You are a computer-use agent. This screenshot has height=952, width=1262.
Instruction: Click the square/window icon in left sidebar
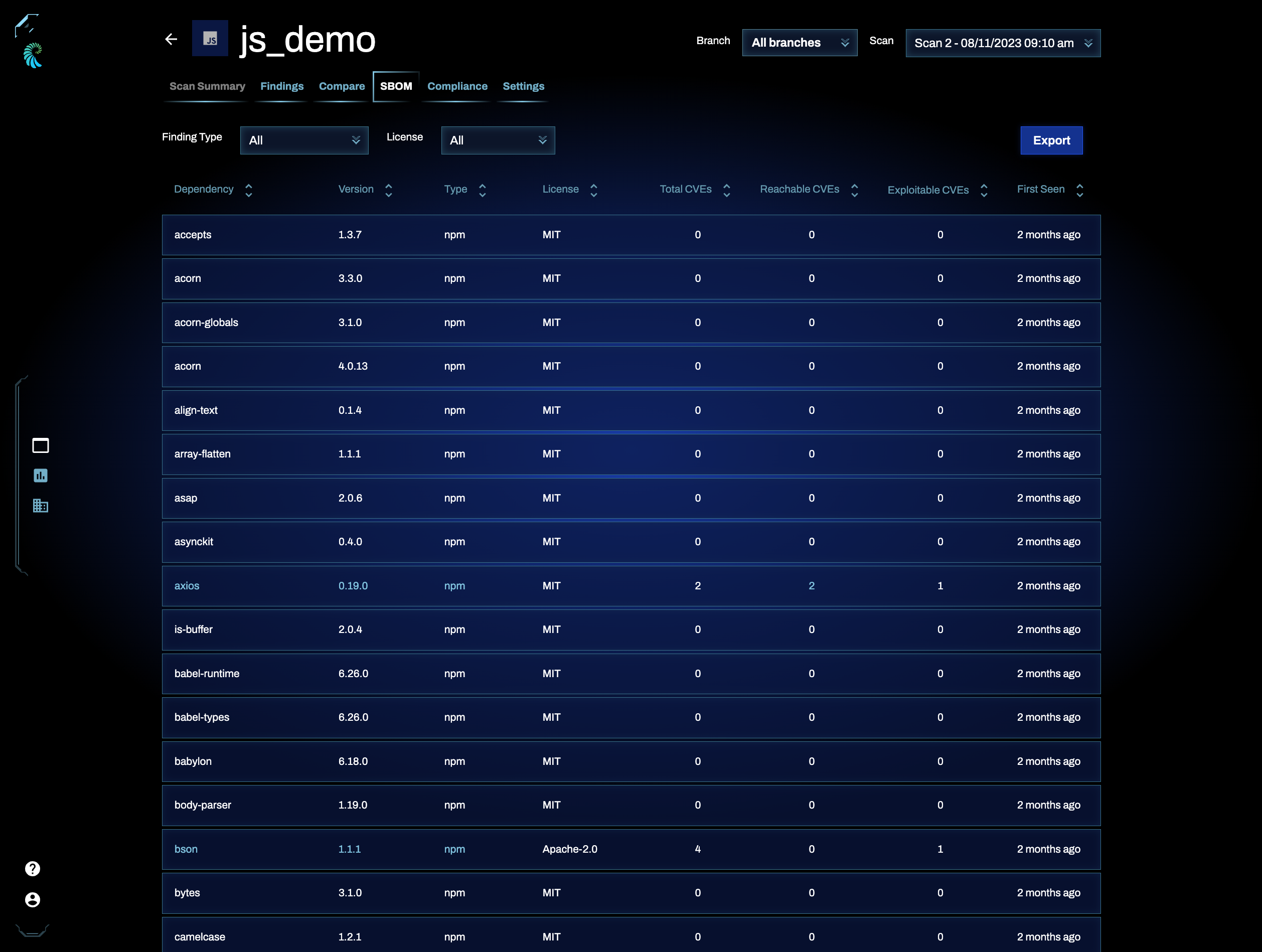coord(40,445)
